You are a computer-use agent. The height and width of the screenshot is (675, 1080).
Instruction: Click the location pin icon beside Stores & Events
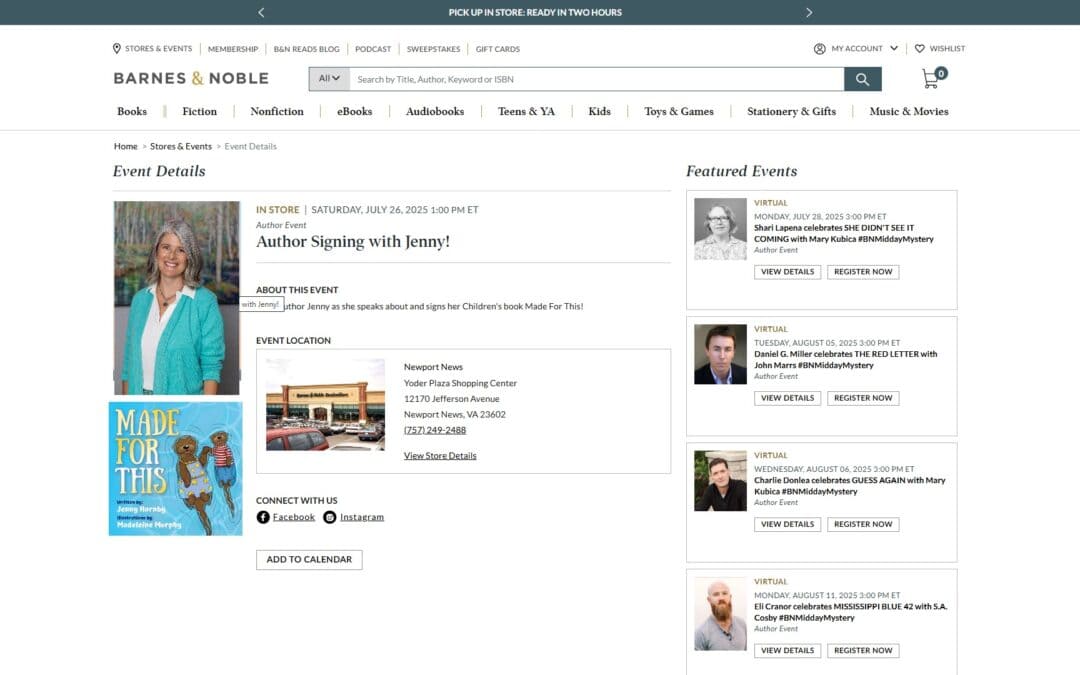pyautogui.click(x=116, y=48)
